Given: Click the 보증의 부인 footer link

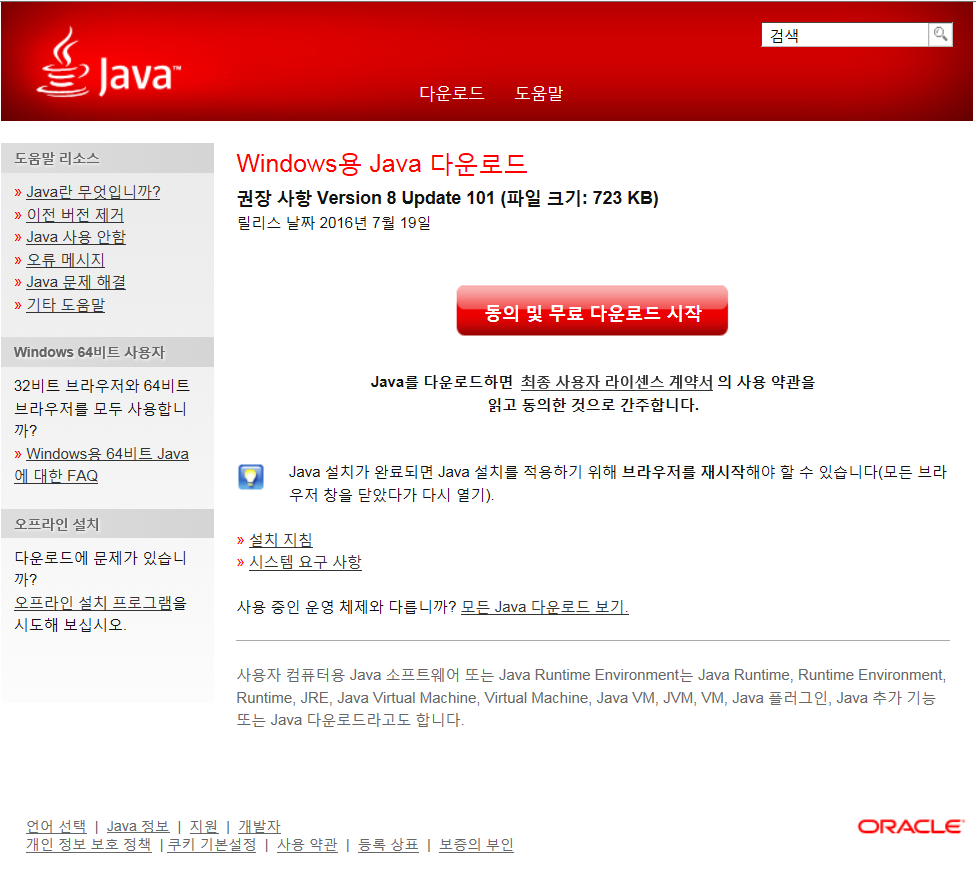Looking at the screenshot, I should [x=476, y=845].
